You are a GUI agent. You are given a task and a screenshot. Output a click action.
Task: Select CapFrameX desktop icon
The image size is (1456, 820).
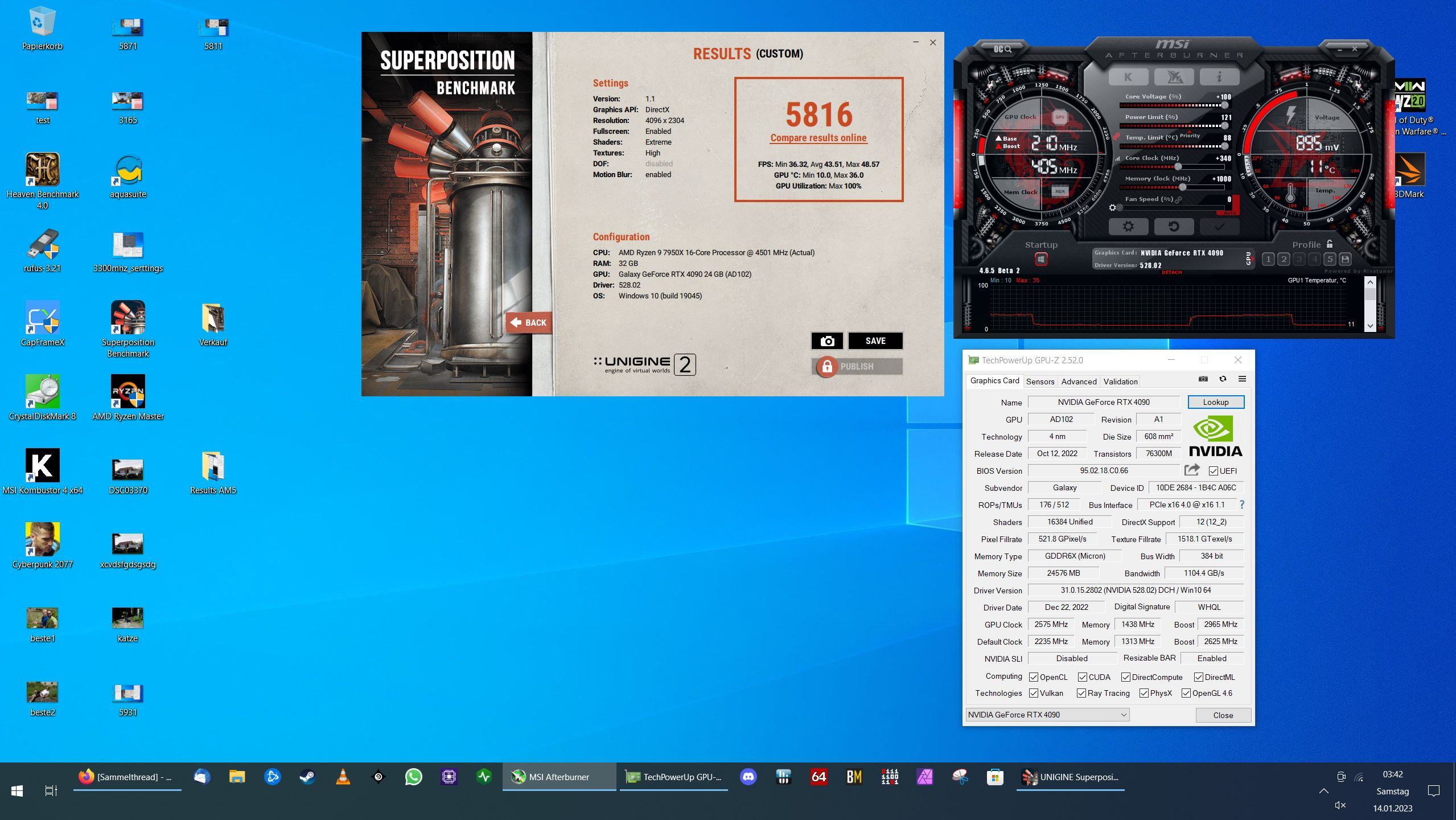coord(42,323)
